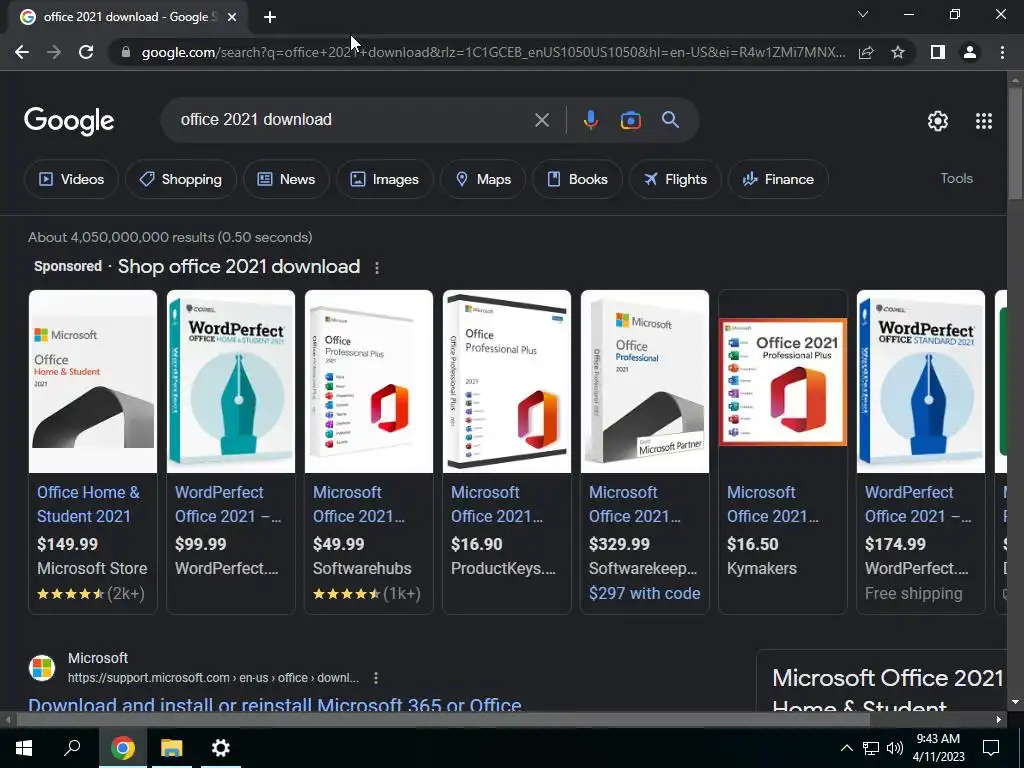
Task: Select WordPerfect Office Standard 2021 image
Action: tap(921, 381)
